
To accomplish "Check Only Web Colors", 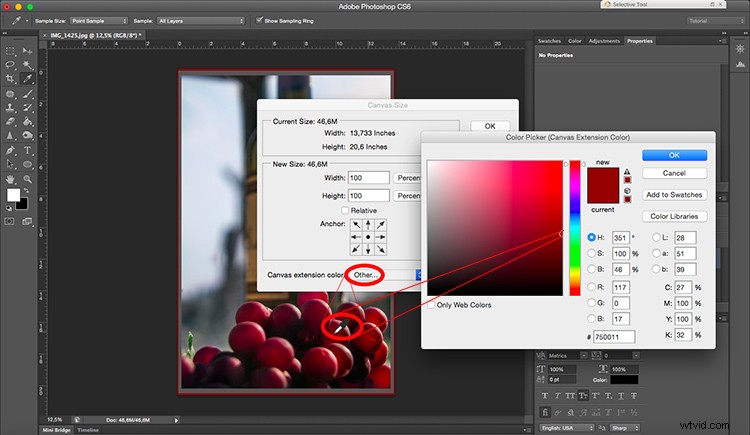I will click(x=431, y=305).
